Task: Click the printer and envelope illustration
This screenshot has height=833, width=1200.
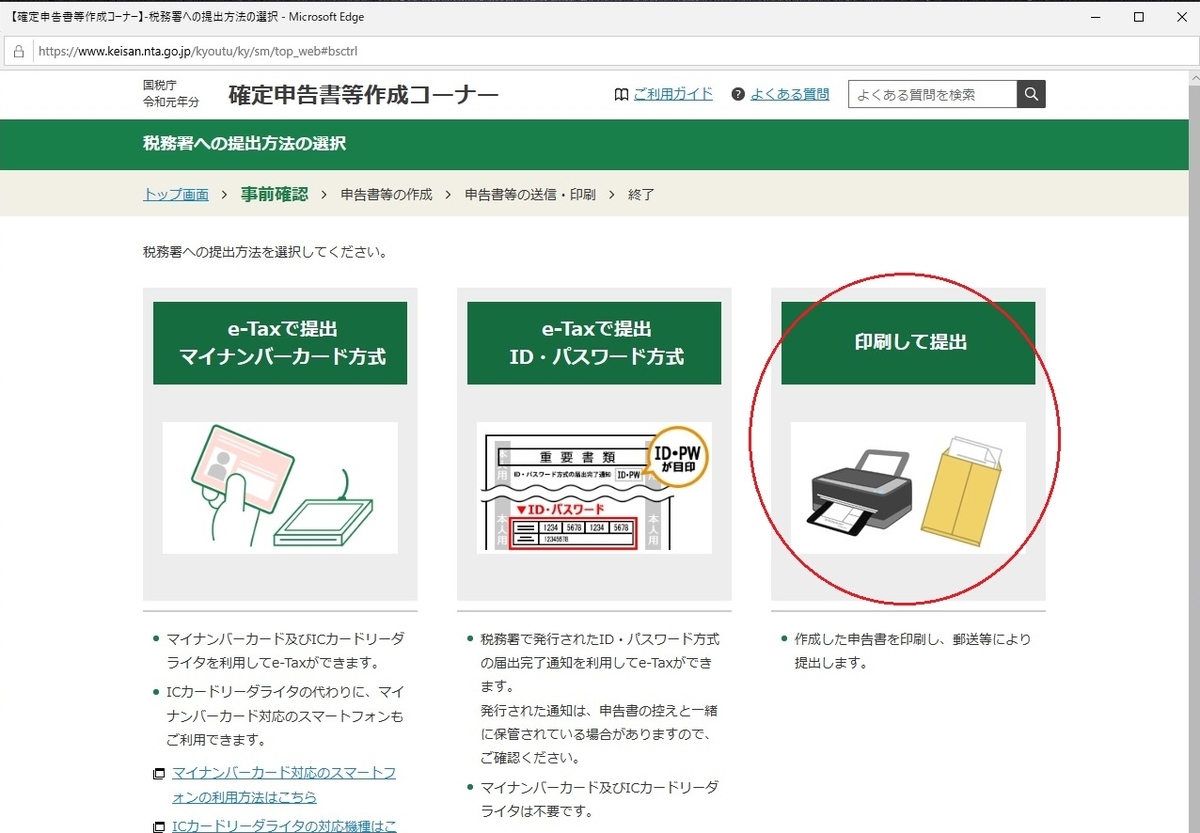Action: tap(908, 488)
